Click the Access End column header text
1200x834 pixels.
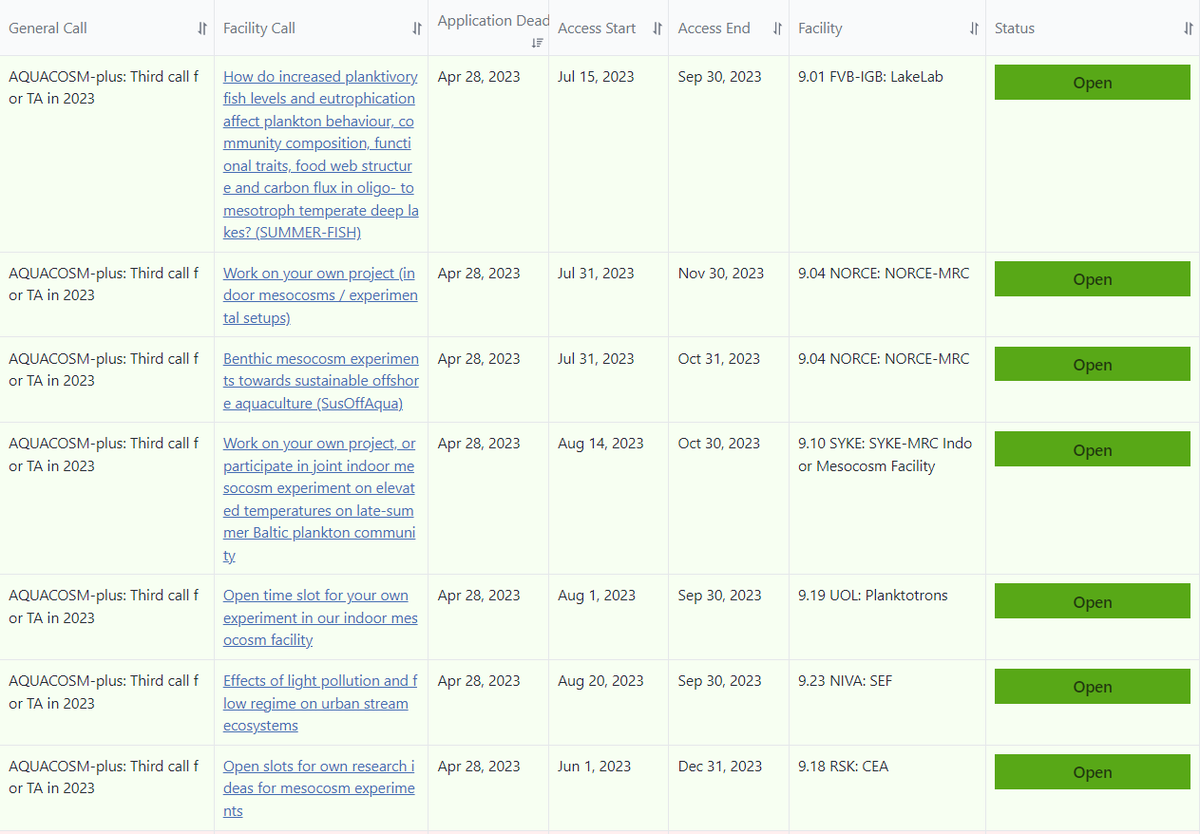pyautogui.click(x=714, y=29)
